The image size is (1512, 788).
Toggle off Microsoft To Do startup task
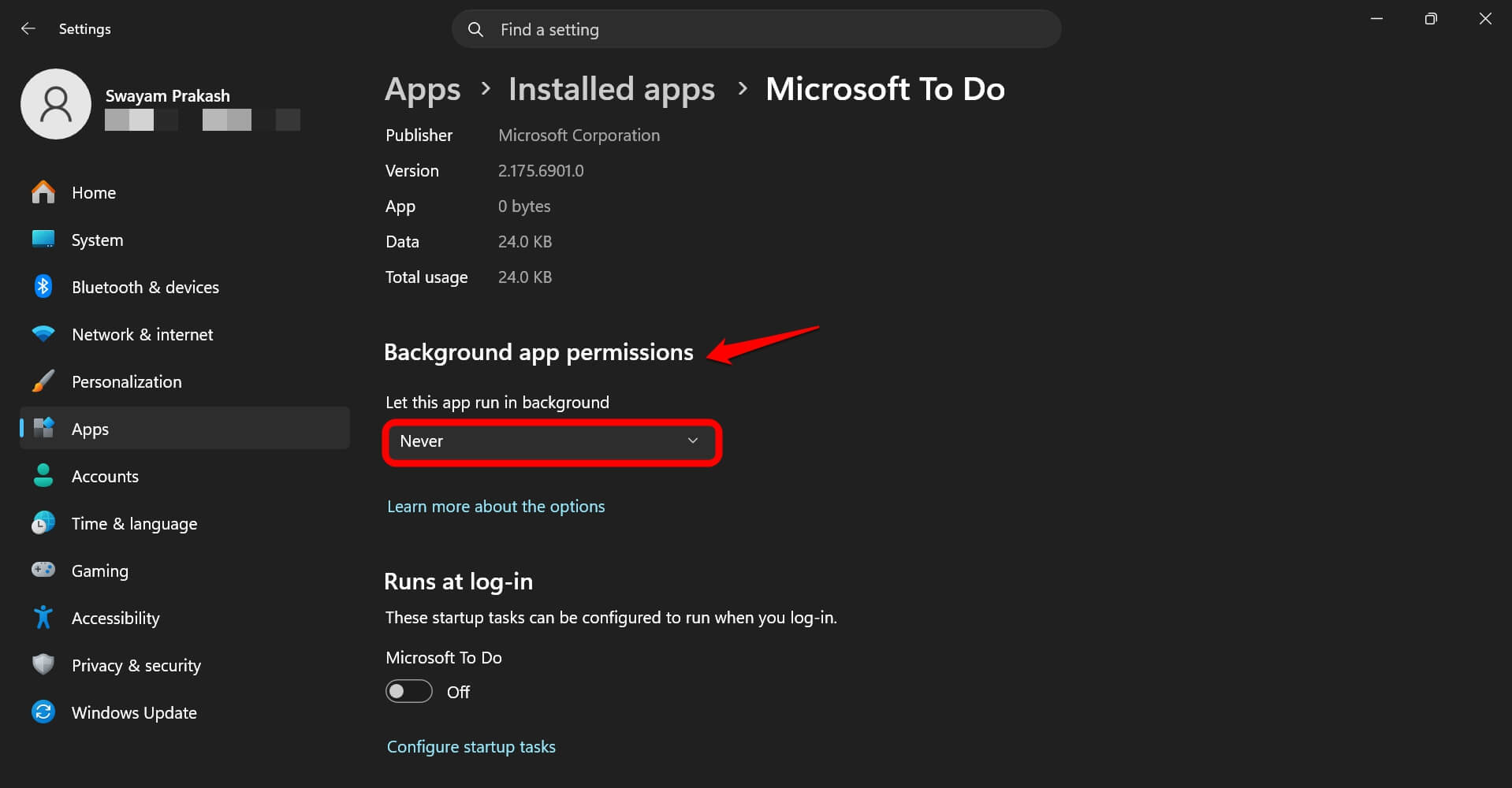pyautogui.click(x=408, y=690)
